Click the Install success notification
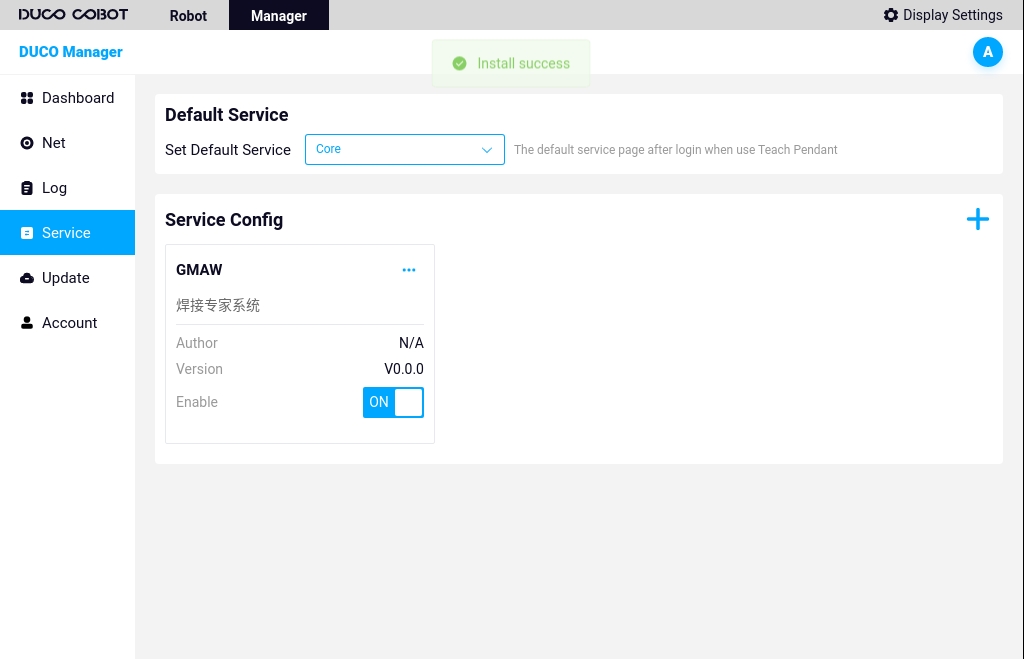The width and height of the screenshot is (1024, 659). [x=511, y=63]
